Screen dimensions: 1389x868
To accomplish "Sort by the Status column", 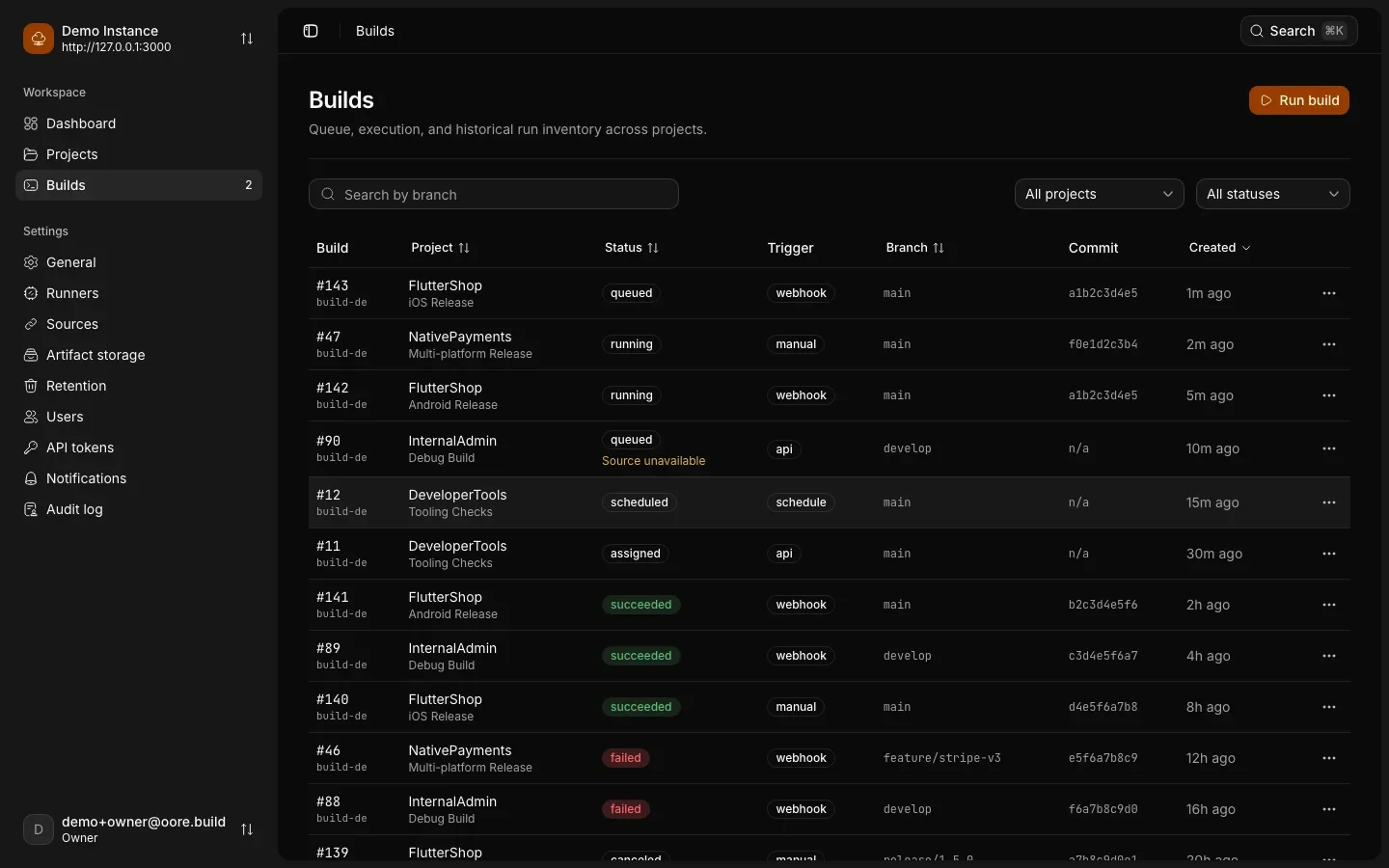I will click(x=631, y=248).
